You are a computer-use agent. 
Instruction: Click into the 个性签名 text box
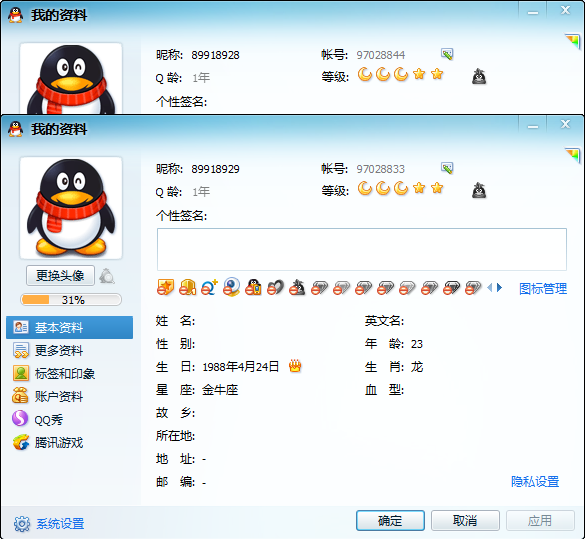(362, 249)
